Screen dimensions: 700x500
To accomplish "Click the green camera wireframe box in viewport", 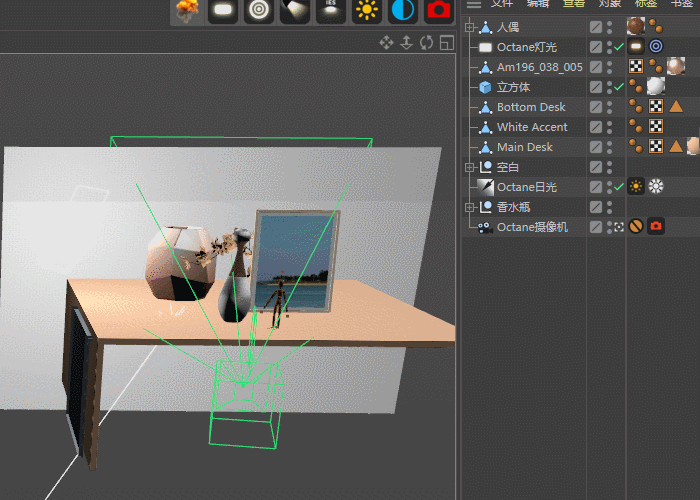I will coord(245,404).
